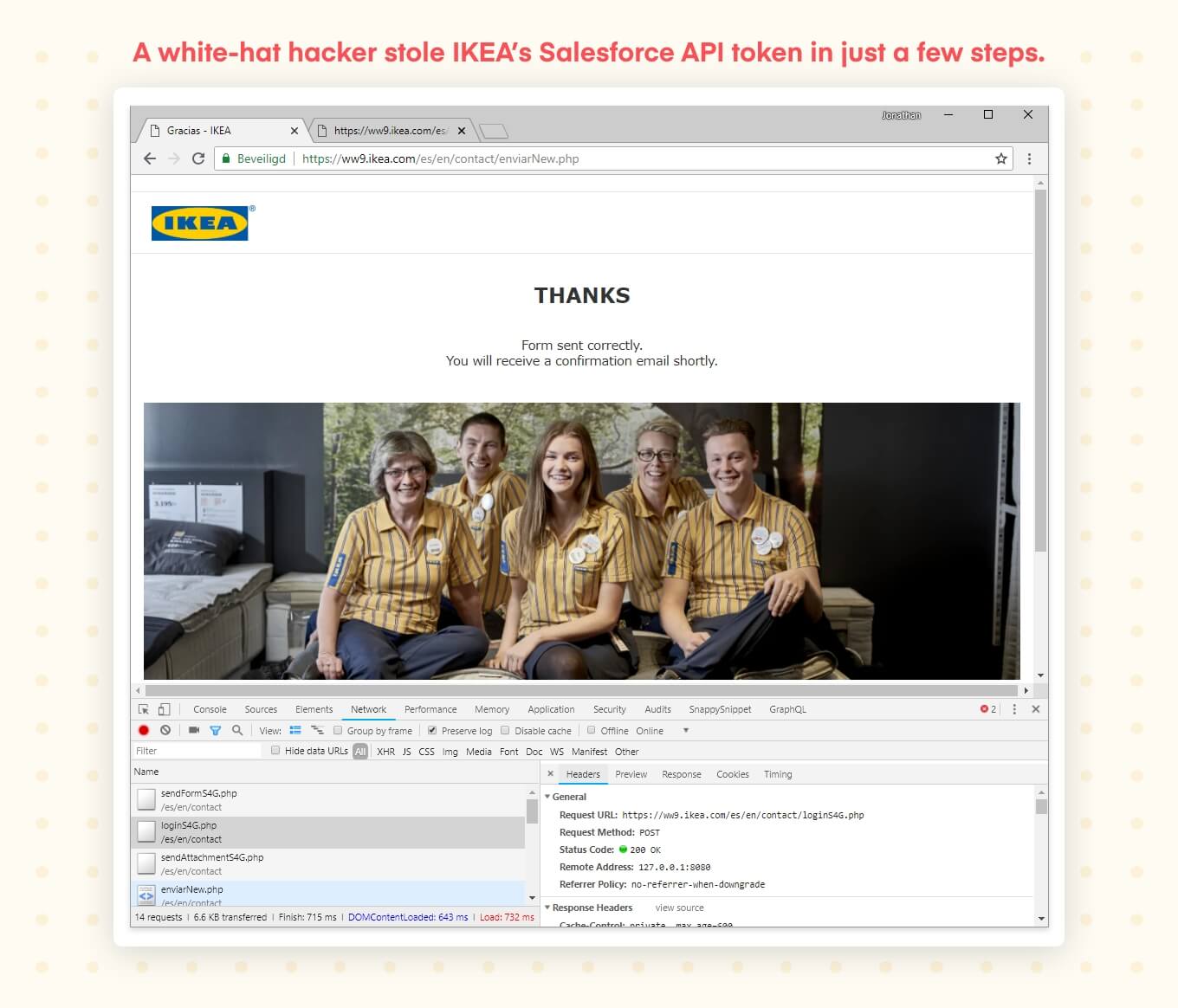Open a new browser tab
1178x1008 pixels.
[x=493, y=131]
